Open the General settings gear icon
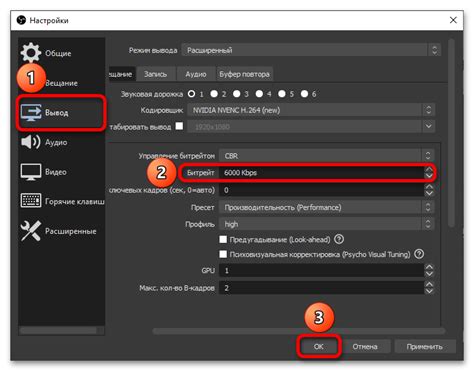This screenshot has width=474, height=371. pos(30,53)
